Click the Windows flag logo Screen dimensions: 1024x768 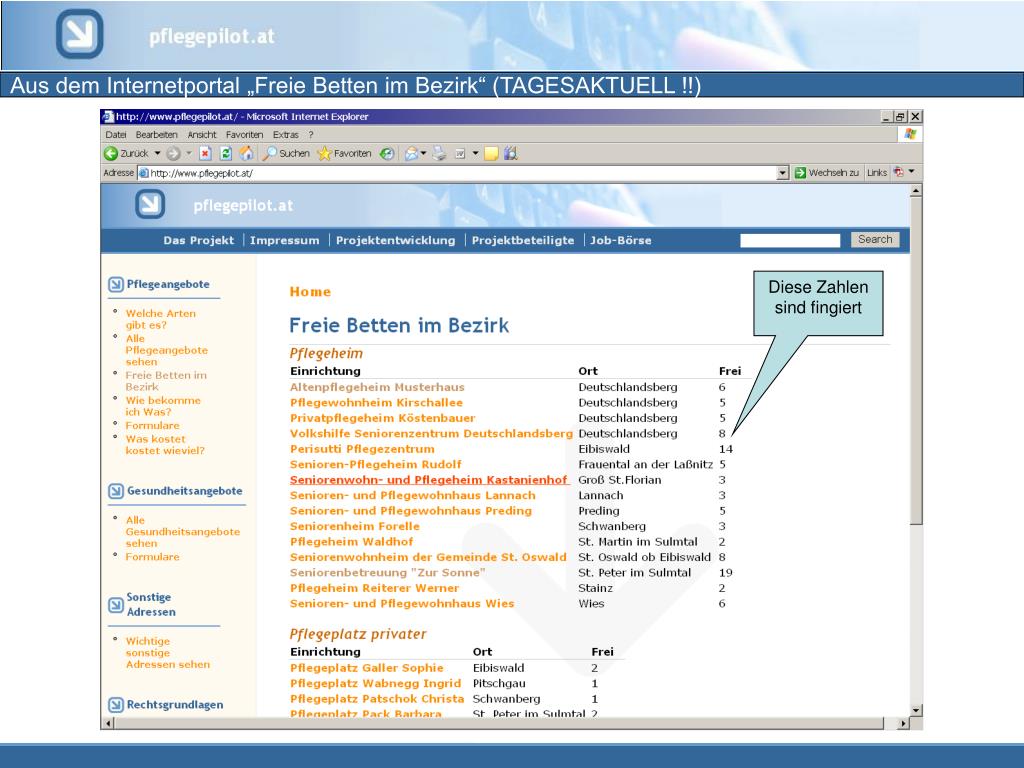tap(910, 135)
